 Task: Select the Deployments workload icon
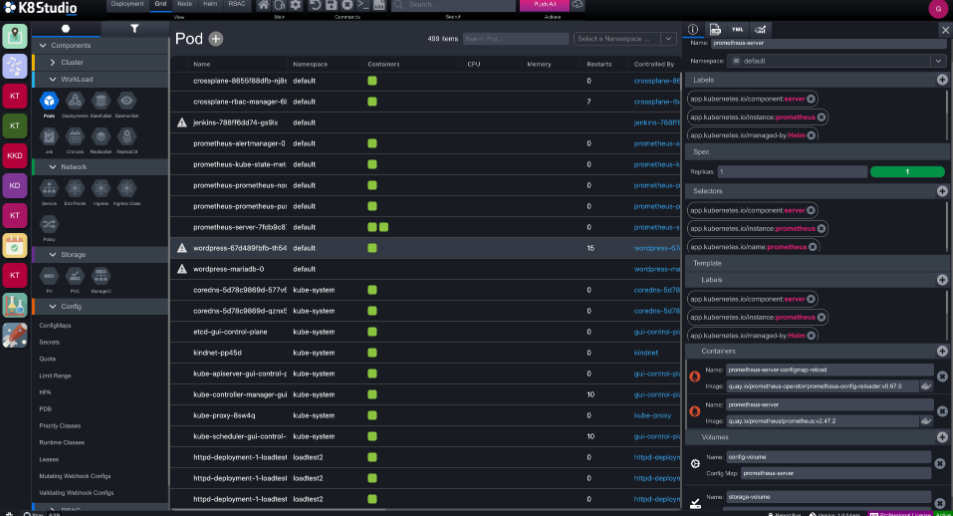pyautogui.click(x=74, y=101)
